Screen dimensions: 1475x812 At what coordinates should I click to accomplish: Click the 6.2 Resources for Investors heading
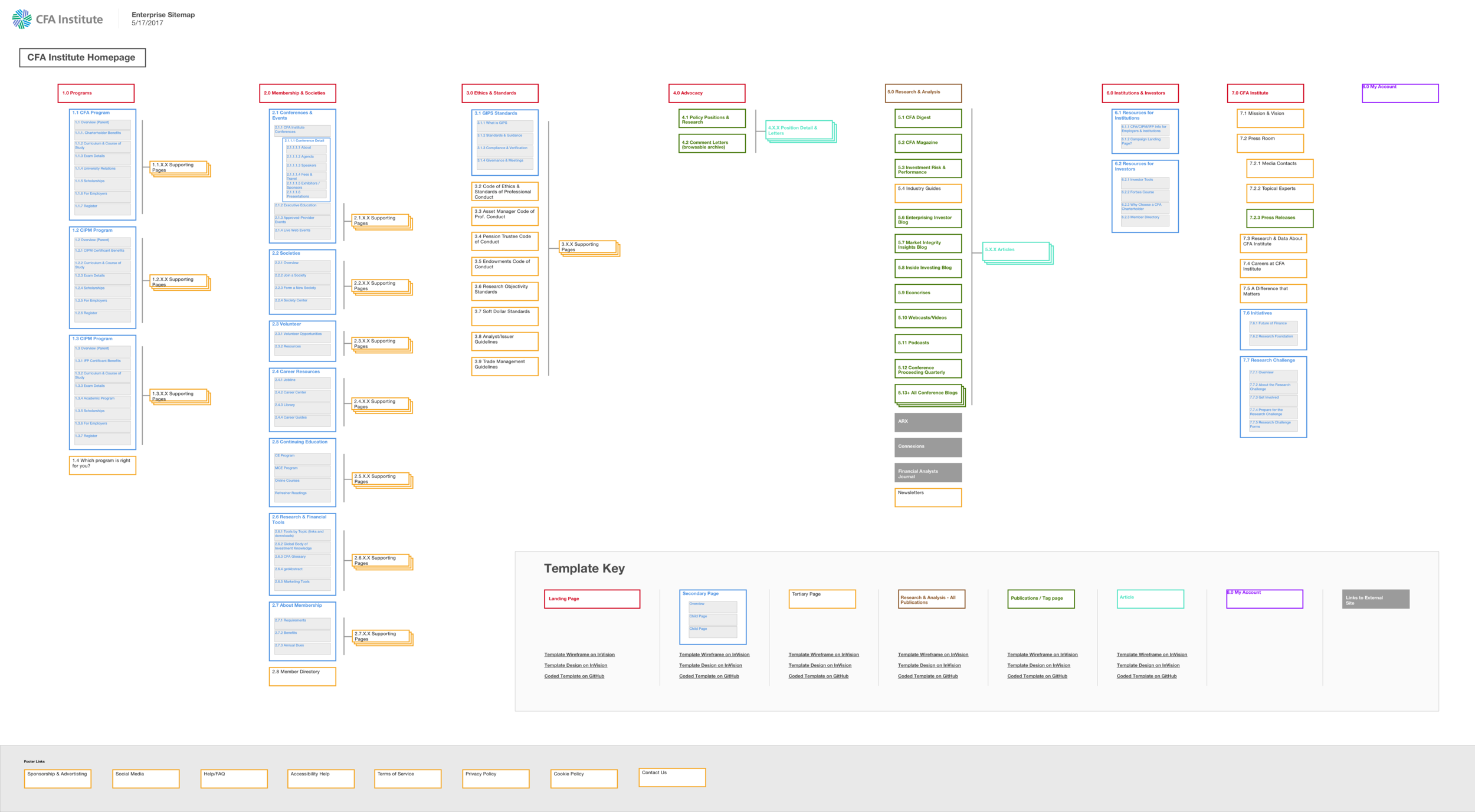1134,166
